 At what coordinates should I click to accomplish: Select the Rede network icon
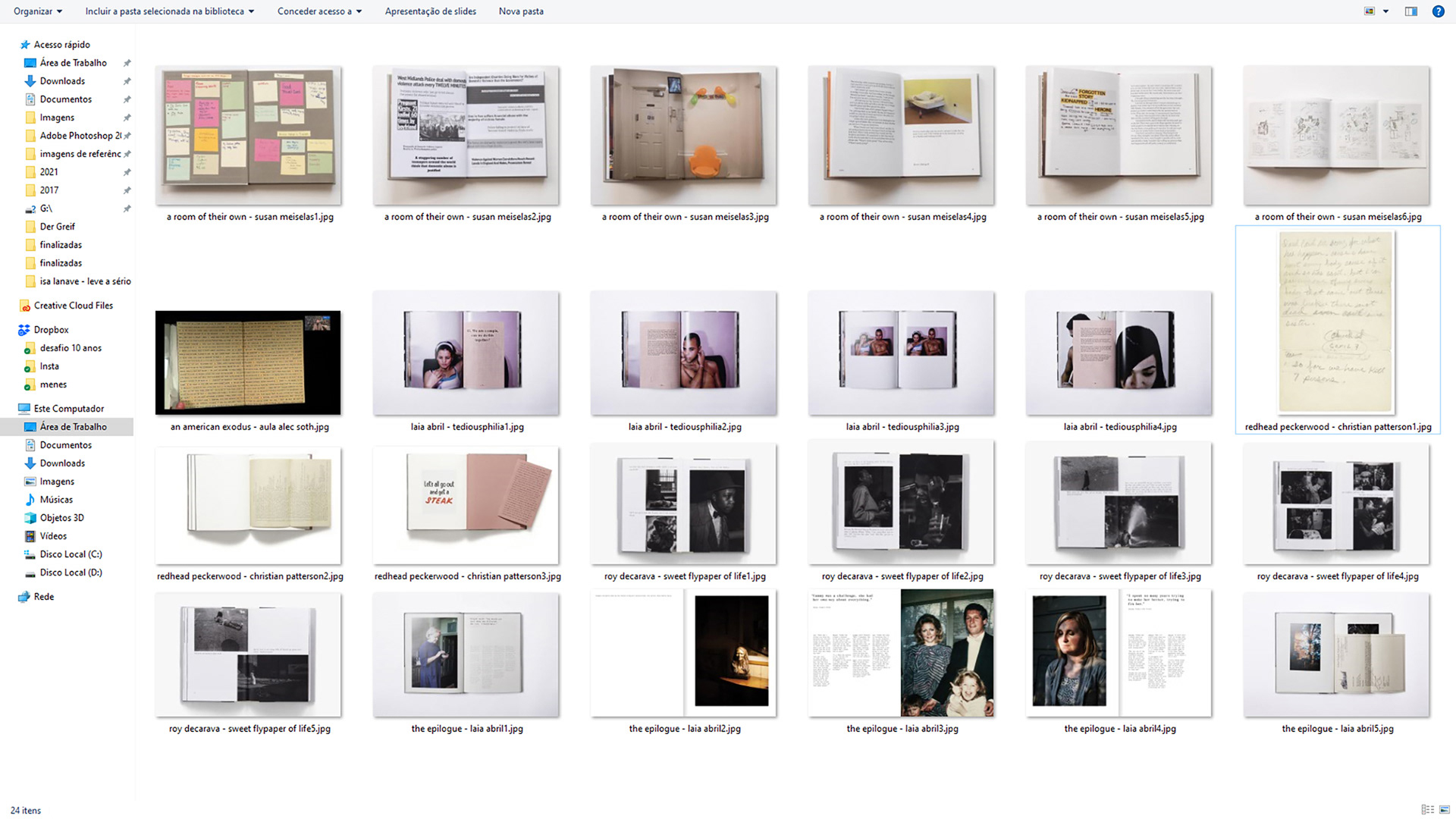[x=25, y=597]
